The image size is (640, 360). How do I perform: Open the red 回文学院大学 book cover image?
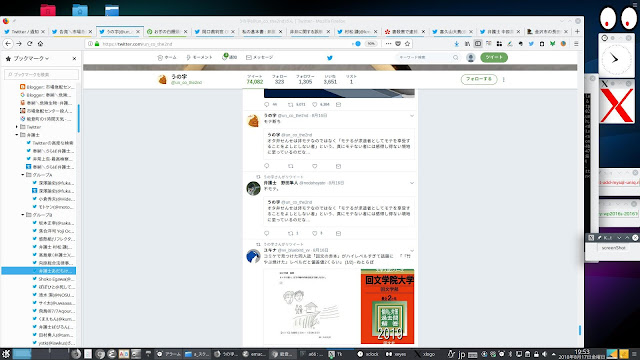click(387, 307)
